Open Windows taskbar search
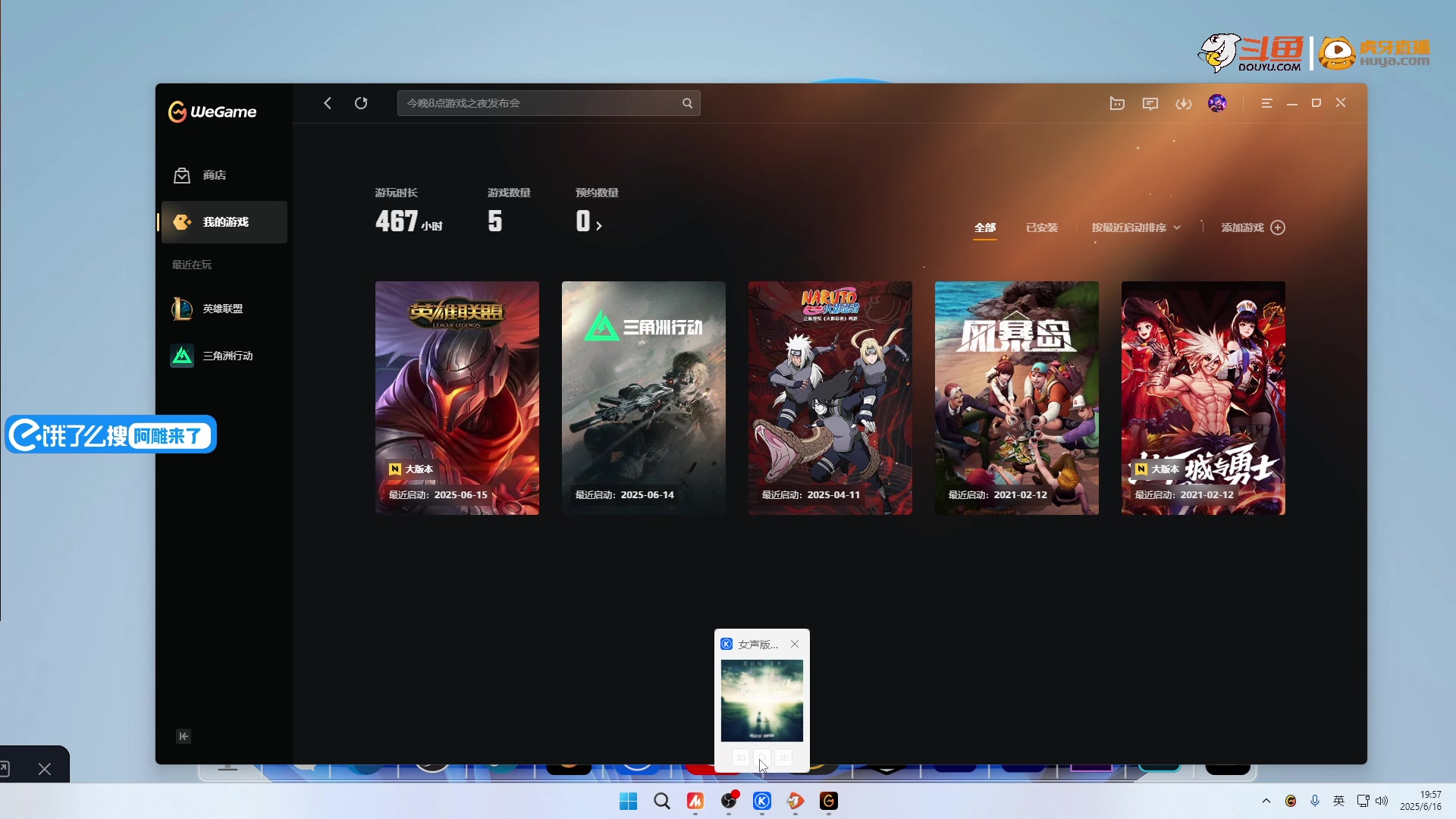1456x819 pixels. pos(662,802)
